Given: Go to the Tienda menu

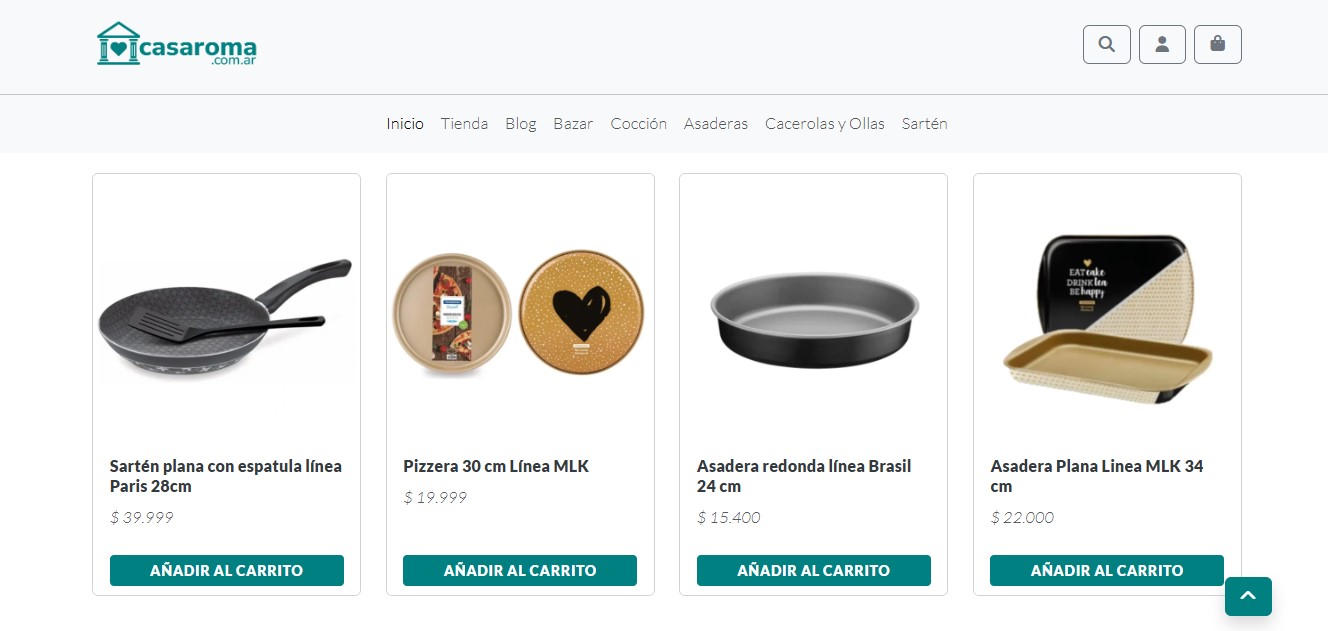Looking at the screenshot, I should pos(464,124).
